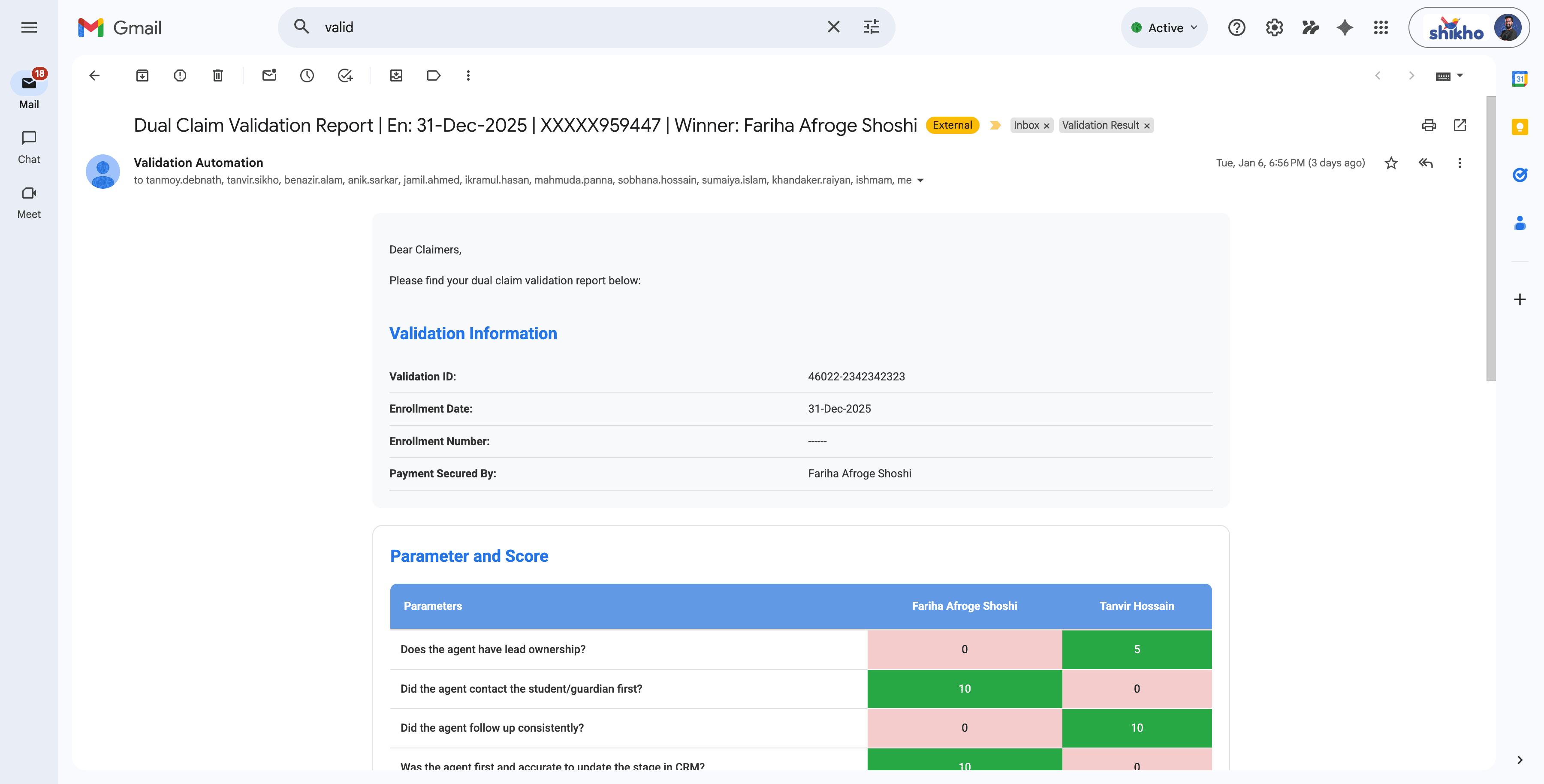Image resolution: width=1544 pixels, height=784 pixels.
Task: Open the Active status dropdown
Action: click(x=1164, y=27)
